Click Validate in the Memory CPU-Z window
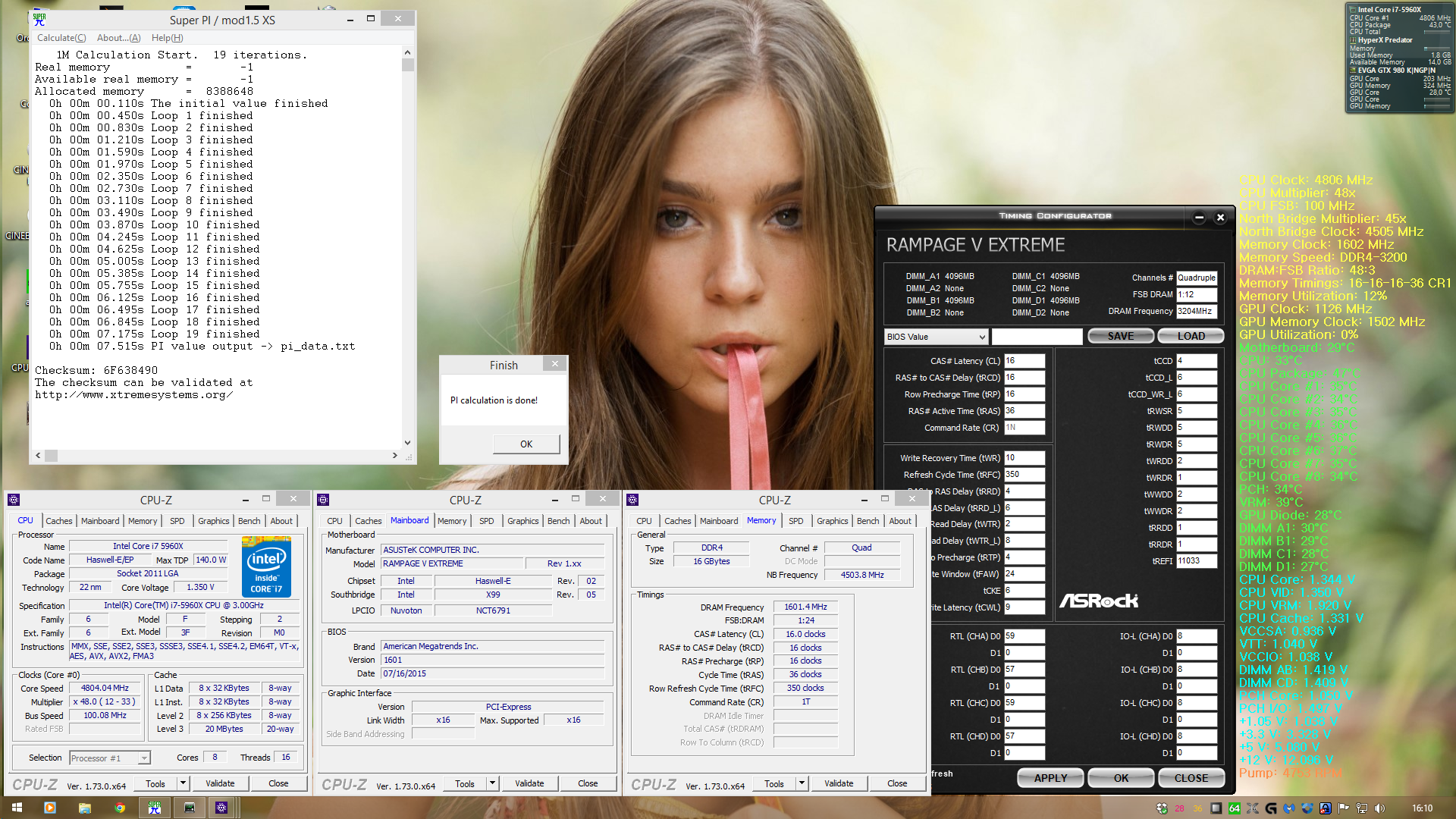 839,783
